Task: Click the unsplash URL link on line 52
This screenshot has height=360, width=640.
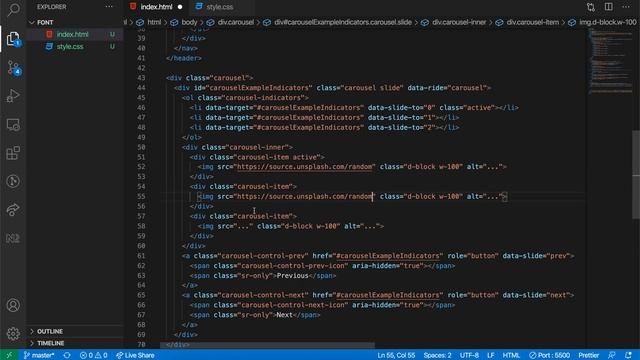Action: [304, 167]
